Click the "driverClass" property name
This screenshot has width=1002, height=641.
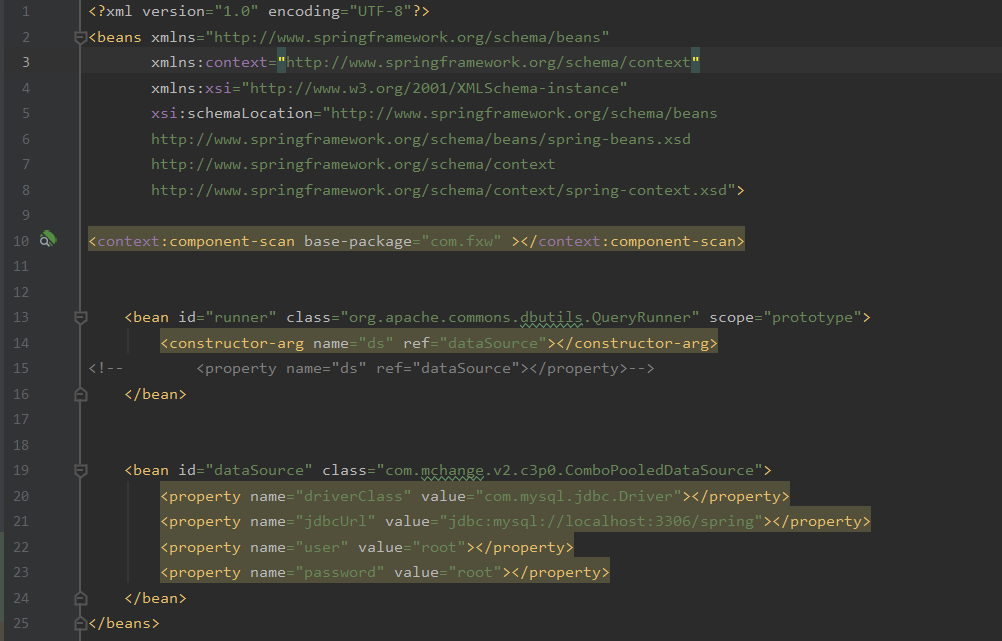click(x=353, y=496)
